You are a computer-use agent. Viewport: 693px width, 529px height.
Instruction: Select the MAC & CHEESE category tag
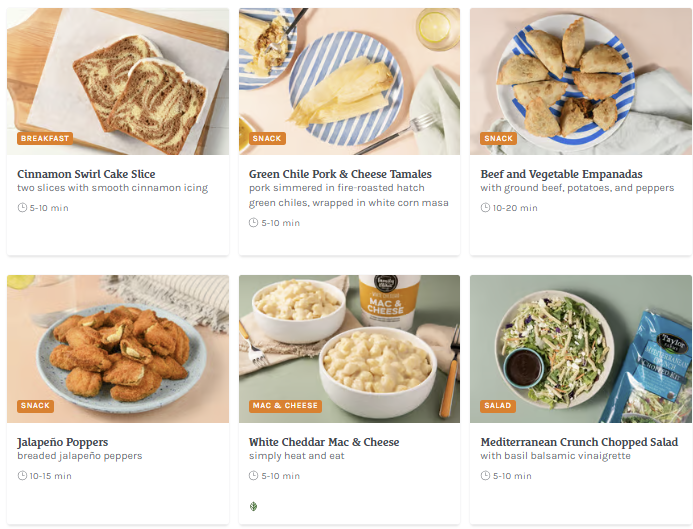click(x=286, y=406)
